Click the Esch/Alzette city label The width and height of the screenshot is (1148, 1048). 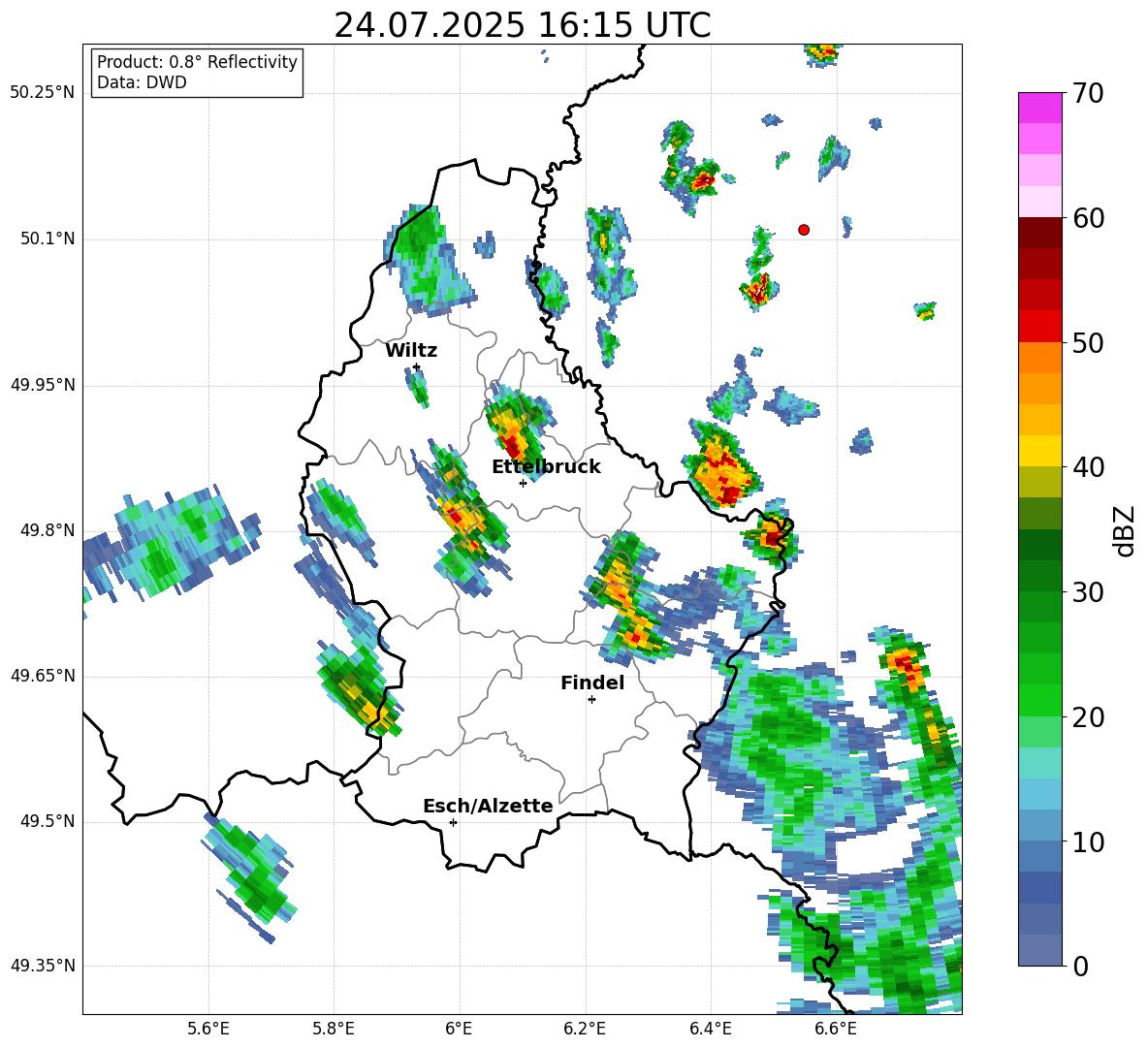[488, 806]
